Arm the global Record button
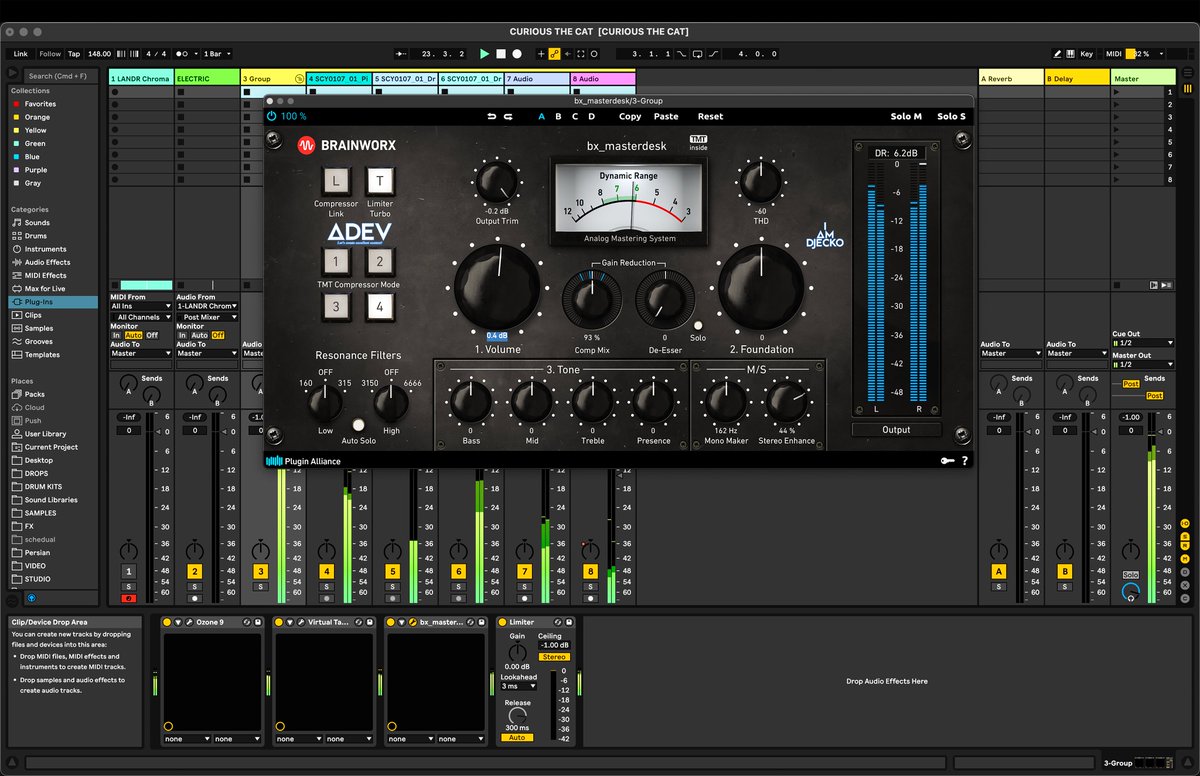1200x776 pixels. click(517, 54)
